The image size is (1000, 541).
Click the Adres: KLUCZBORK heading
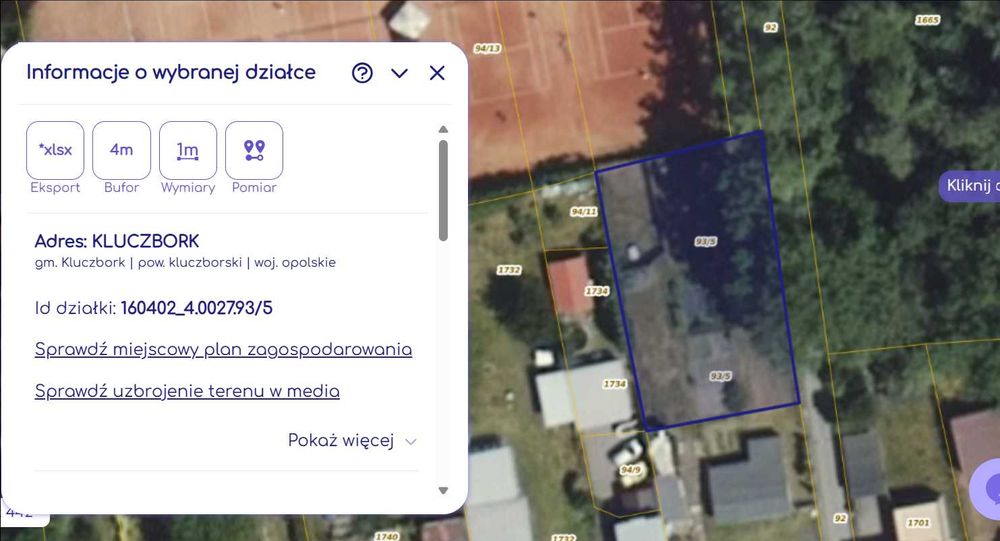point(117,241)
